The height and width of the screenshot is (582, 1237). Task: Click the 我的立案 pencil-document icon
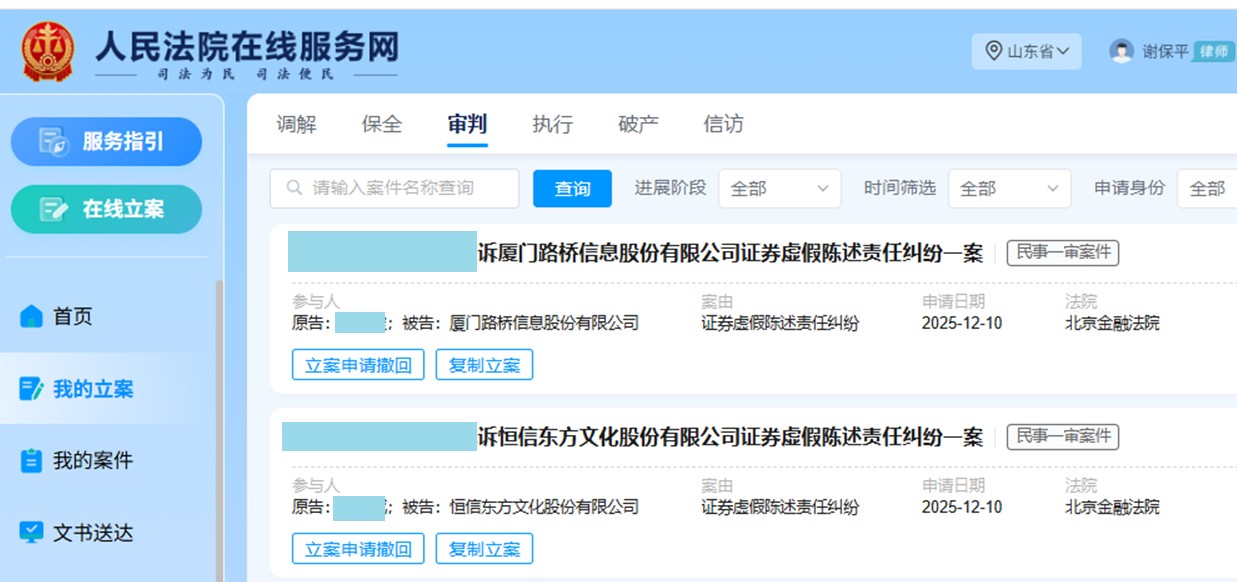coord(32,389)
